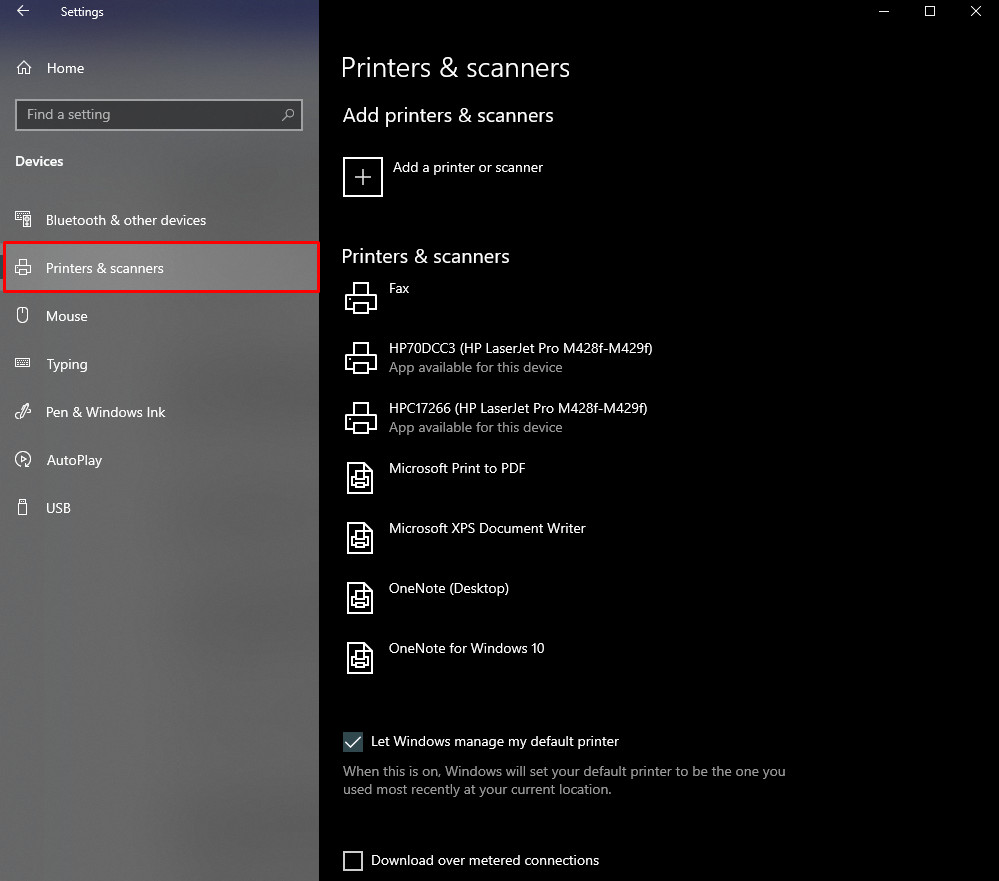The height and width of the screenshot is (881, 999).
Task: Switch to AutoPlay settings
Action: pos(159,460)
